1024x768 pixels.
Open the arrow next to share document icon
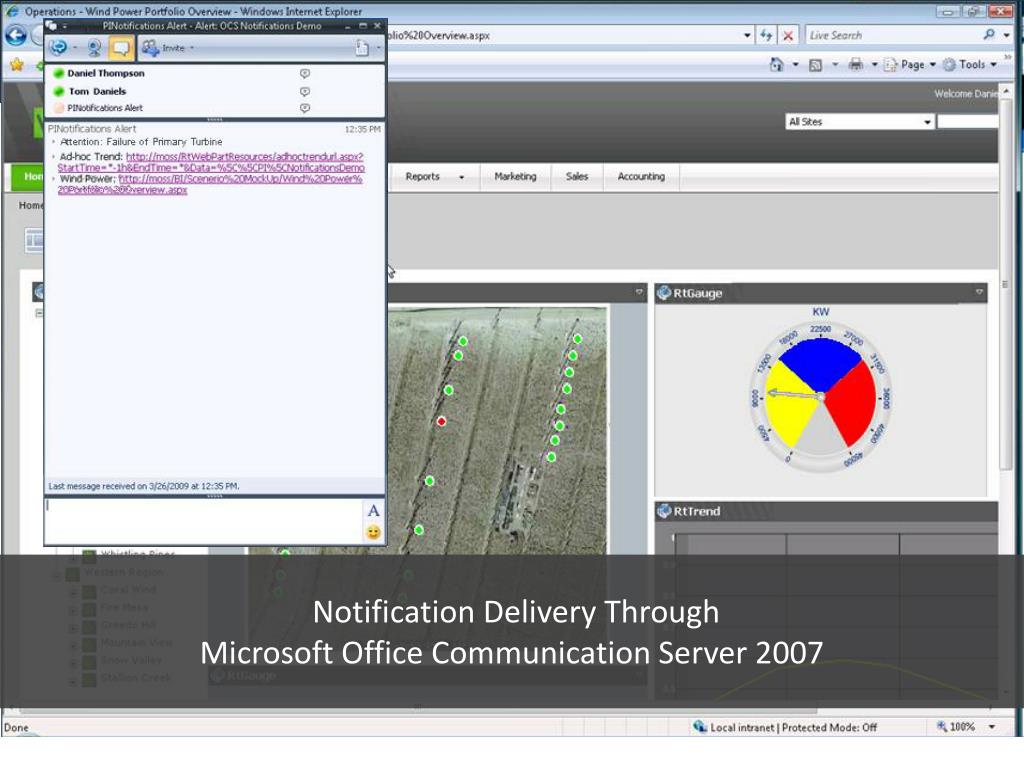(x=379, y=48)
